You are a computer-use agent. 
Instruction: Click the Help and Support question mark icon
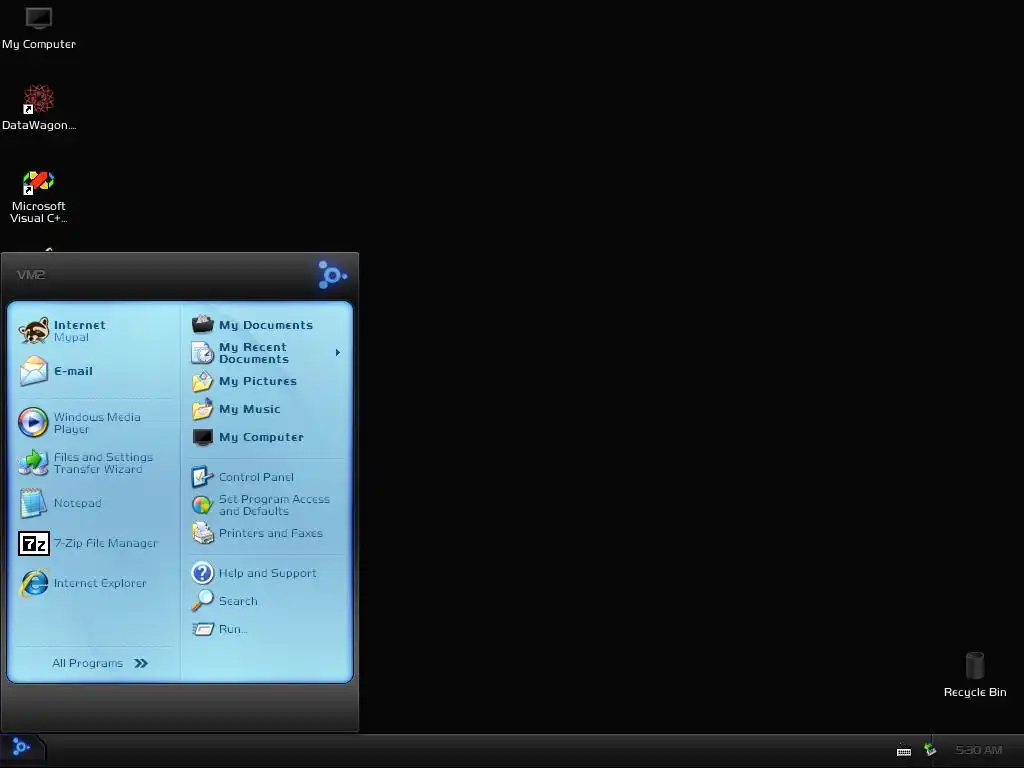[x=202, y=573]
